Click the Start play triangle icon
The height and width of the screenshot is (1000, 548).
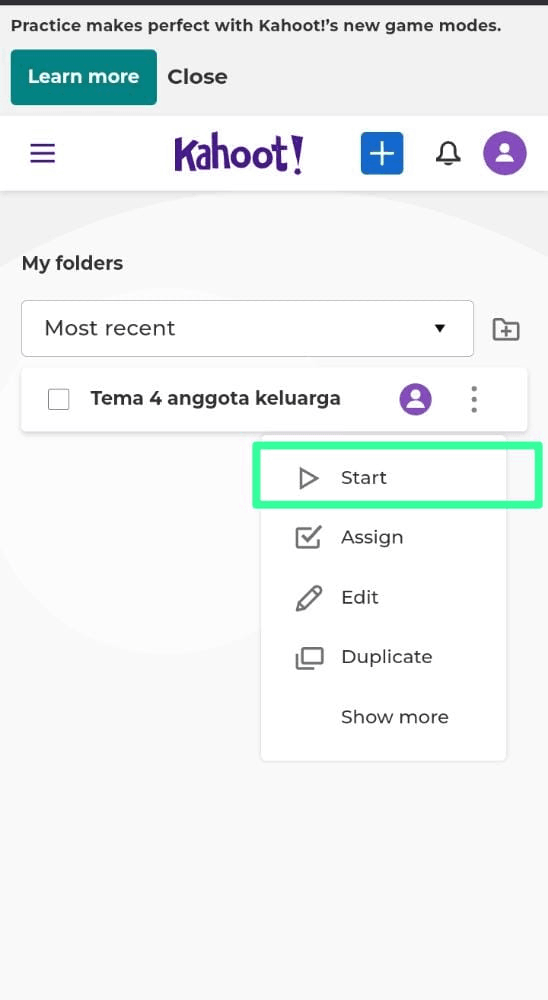tap(308, 478)
